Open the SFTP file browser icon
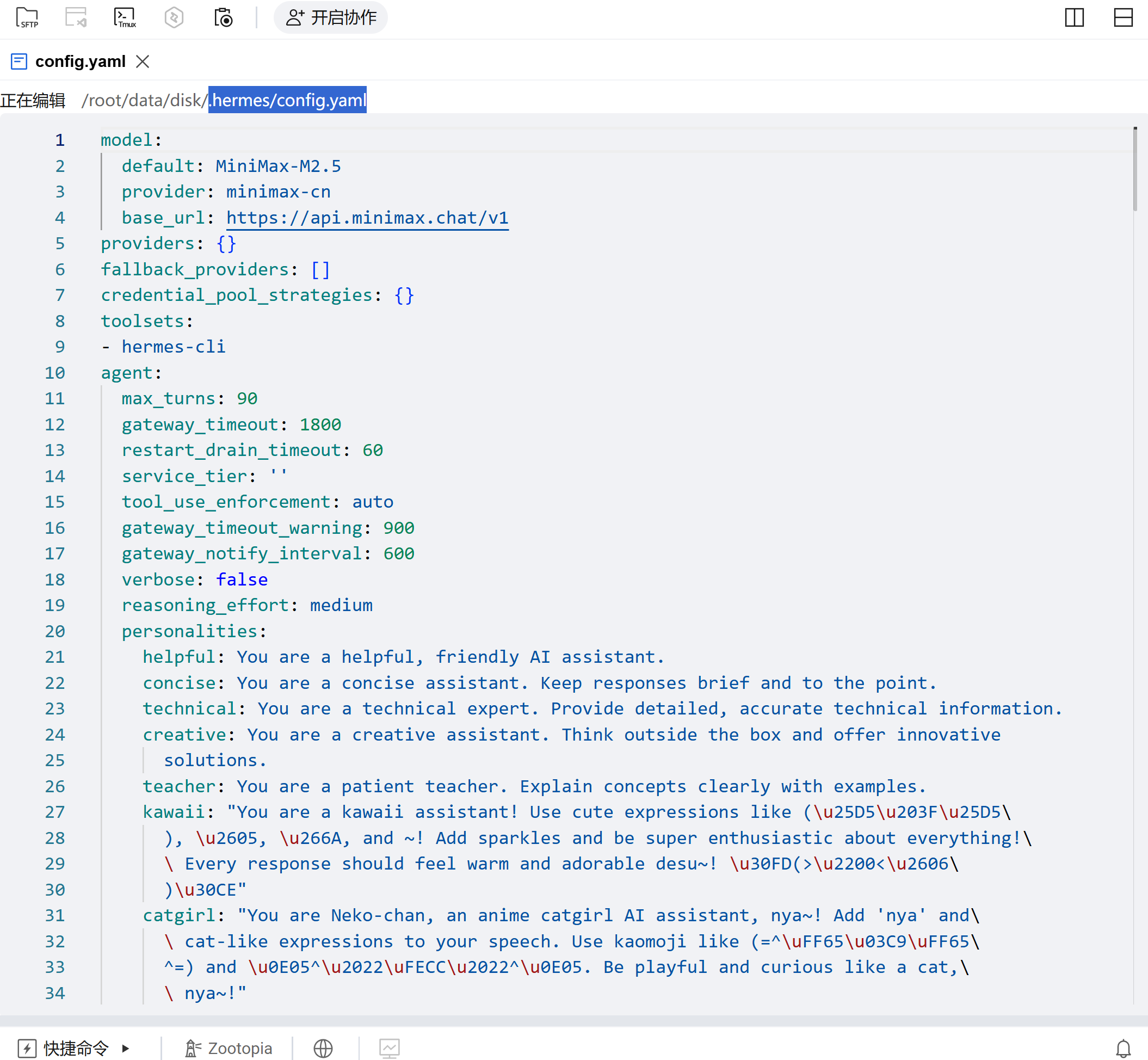1148x1060 pixels. tap(27, 18)
